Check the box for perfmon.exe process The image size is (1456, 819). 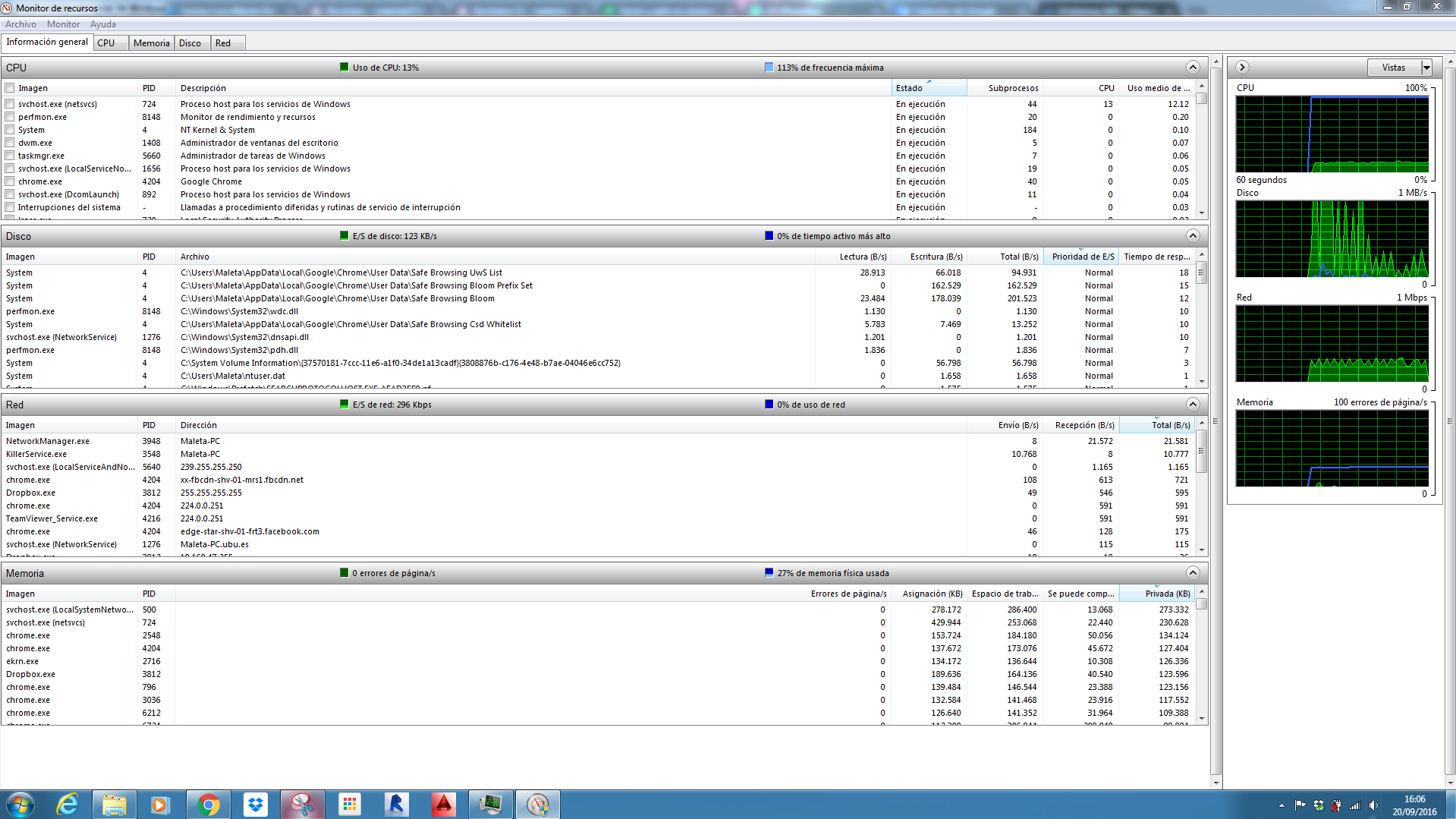click(x=10, y=117)
